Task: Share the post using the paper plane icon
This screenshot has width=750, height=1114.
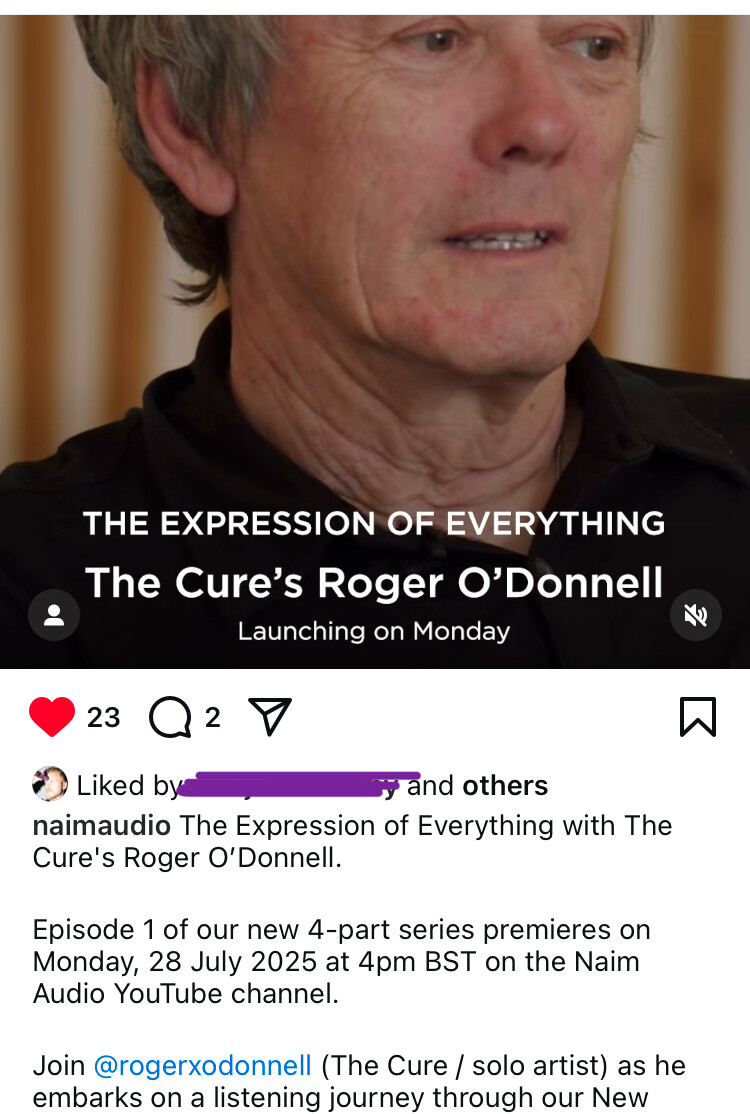Action: pos(270,716)
